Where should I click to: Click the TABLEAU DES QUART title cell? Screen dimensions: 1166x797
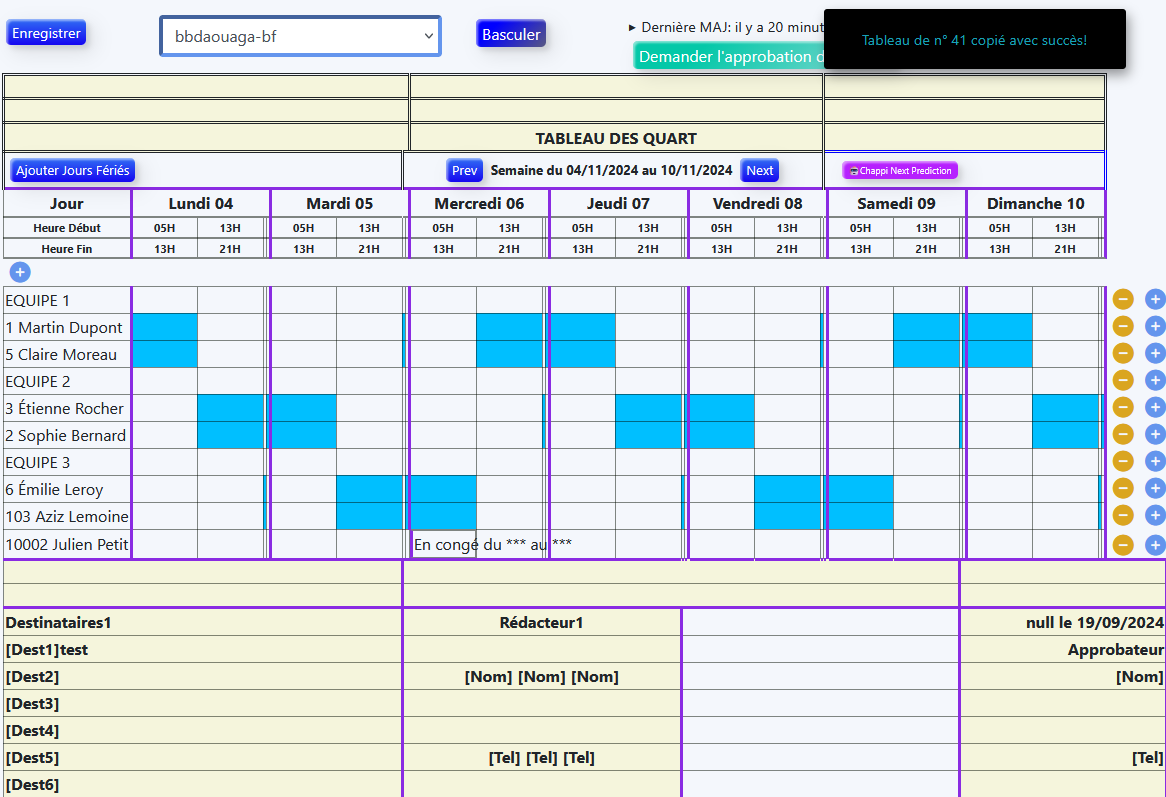pyautogui.click(x=616, y=138)
